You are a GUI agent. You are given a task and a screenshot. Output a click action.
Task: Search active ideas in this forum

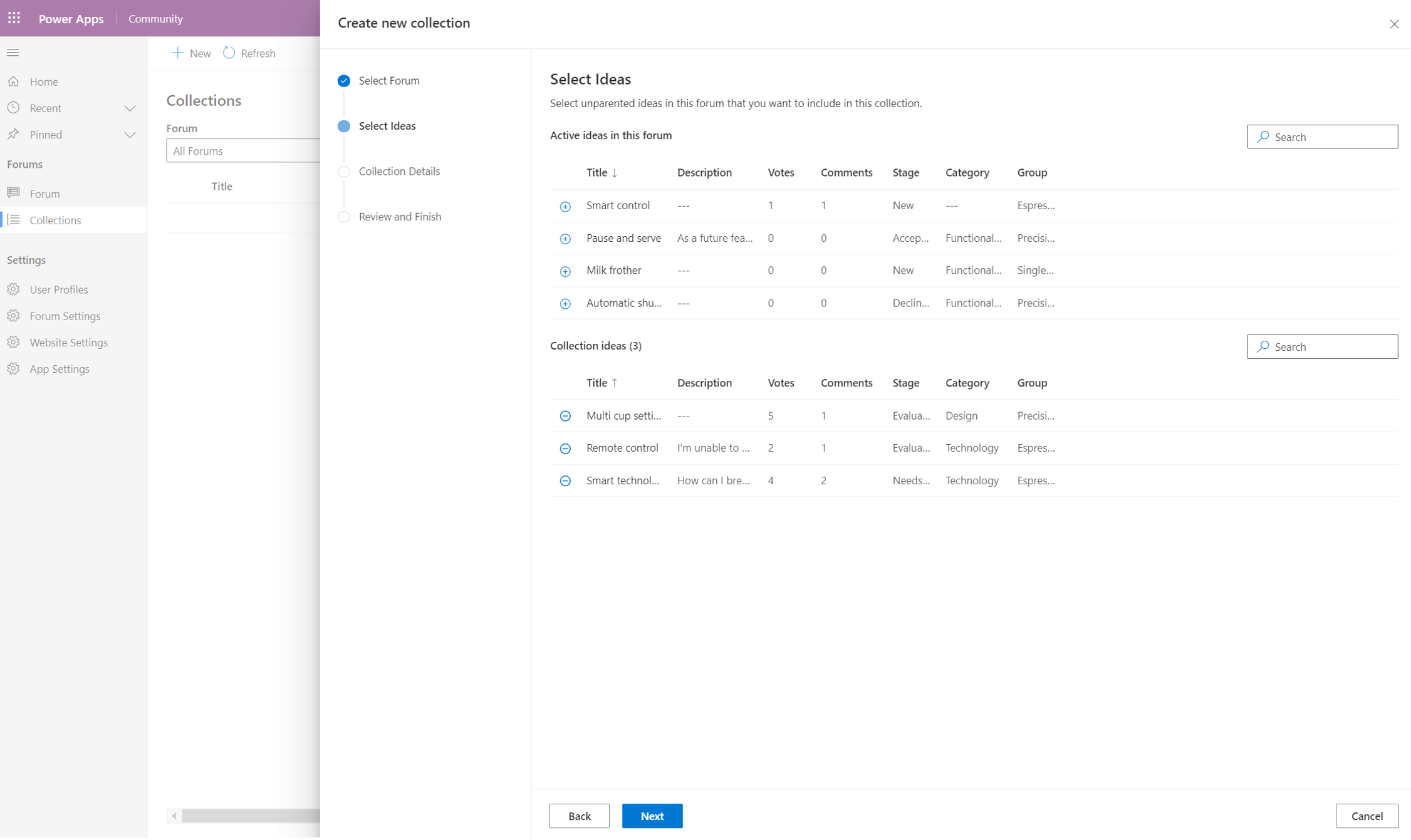pyautogui.click(x=1322, y=136)
